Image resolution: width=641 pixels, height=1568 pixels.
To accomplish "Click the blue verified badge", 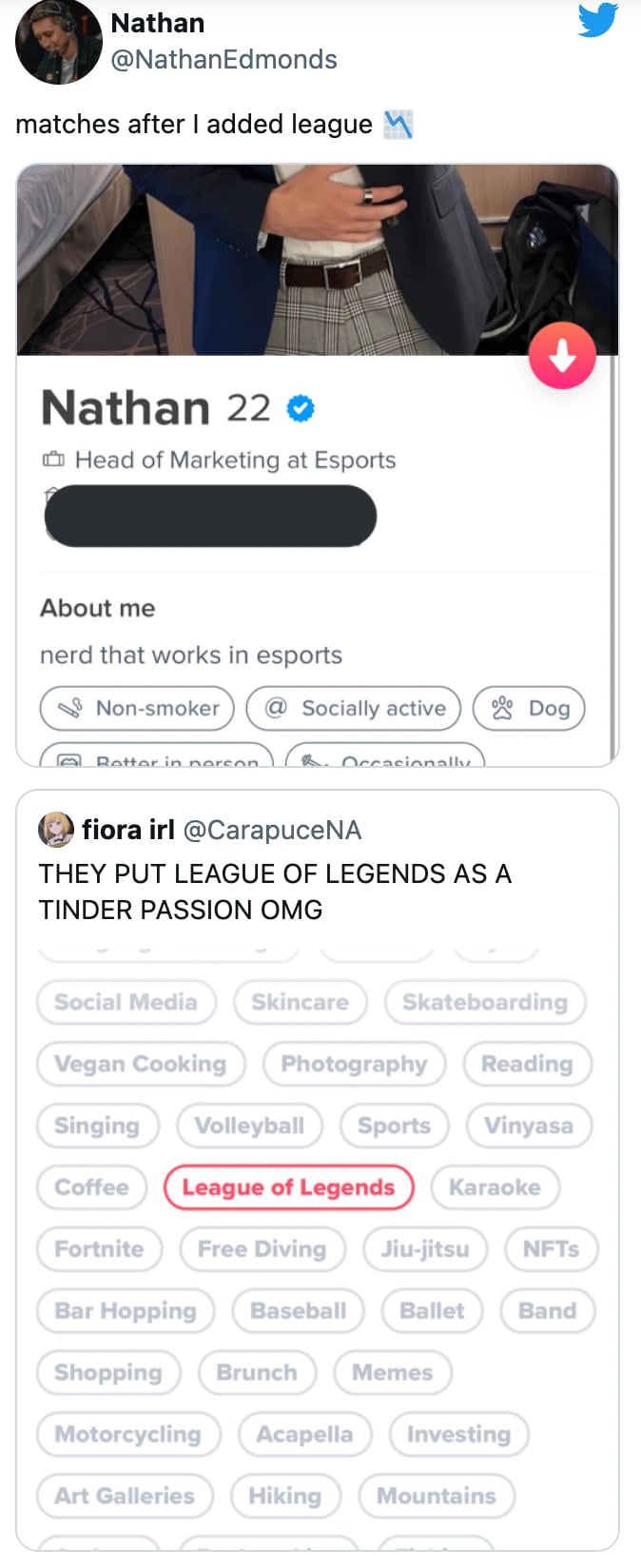I will click(x=301, y=408).
